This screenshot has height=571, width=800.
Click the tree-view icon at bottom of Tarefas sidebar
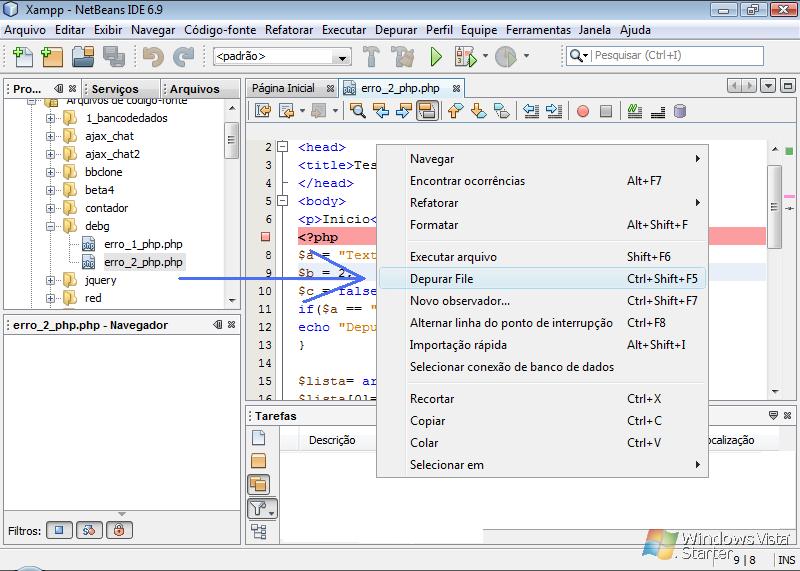click(x=259, y=532)
